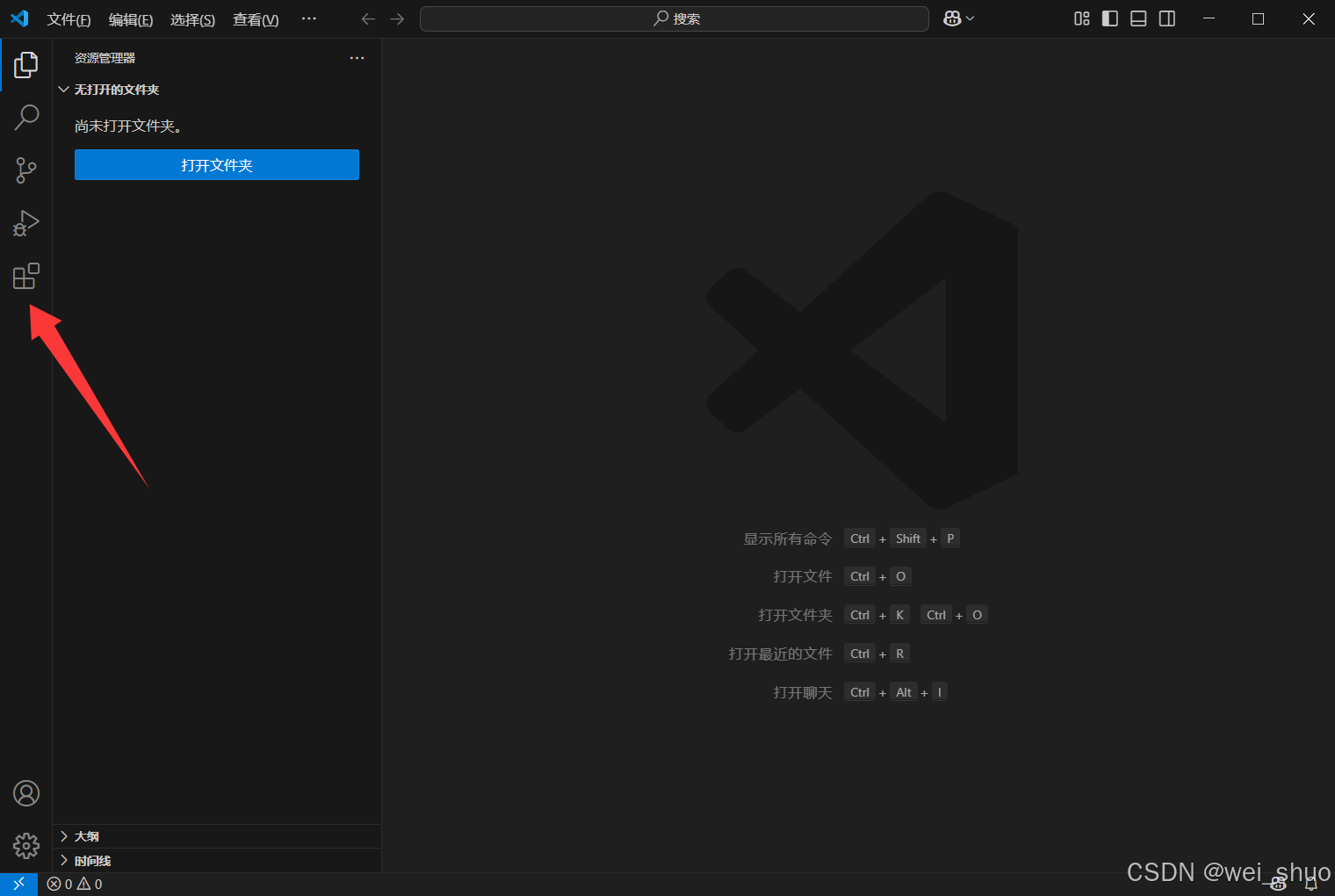This screenshot has width=1335, height=896.
Task: Toggle the primary side bar
Action: tap(1110, 18)
